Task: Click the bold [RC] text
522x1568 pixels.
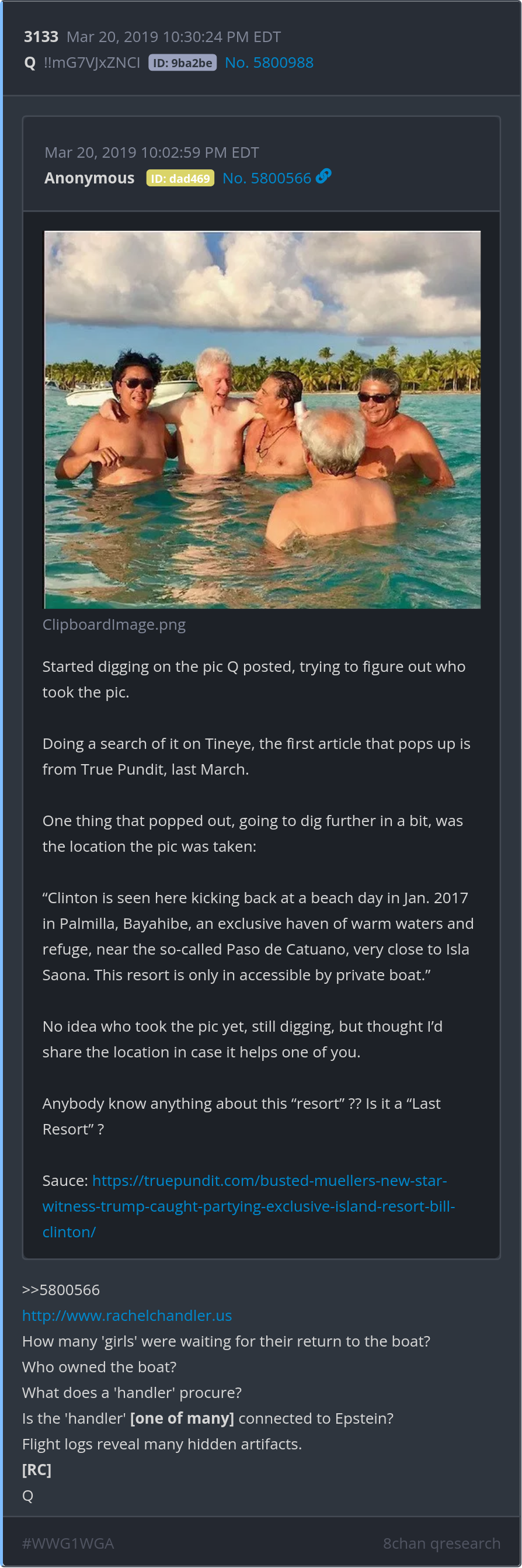Action: point(37,1469)
